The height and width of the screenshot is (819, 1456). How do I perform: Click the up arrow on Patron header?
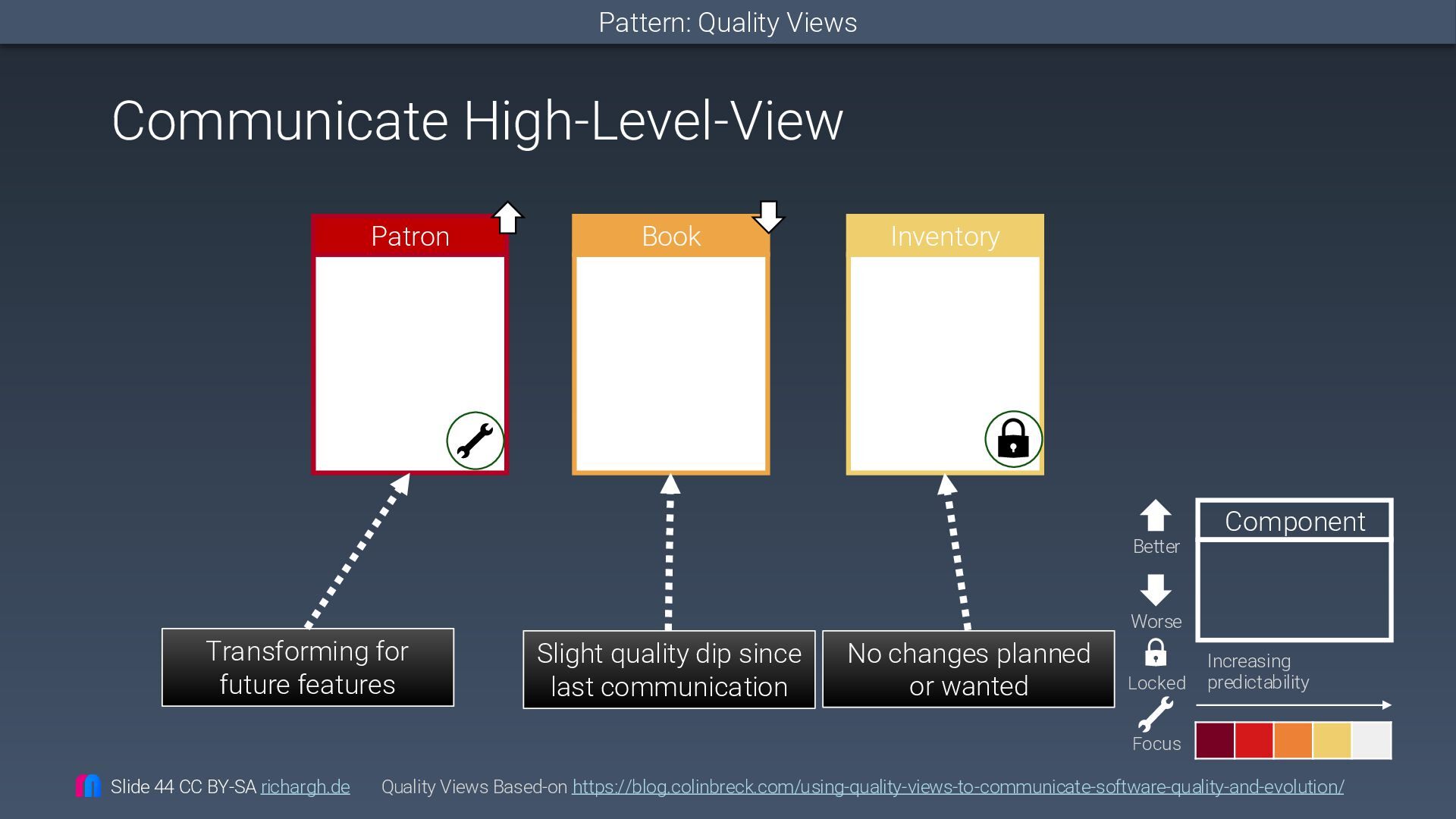point(507,218)
